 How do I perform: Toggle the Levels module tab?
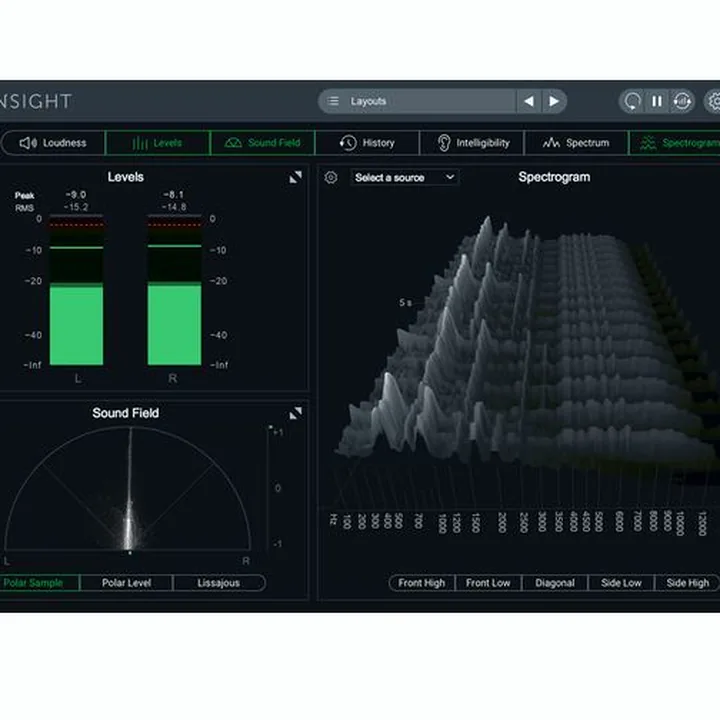coord(158,143)
